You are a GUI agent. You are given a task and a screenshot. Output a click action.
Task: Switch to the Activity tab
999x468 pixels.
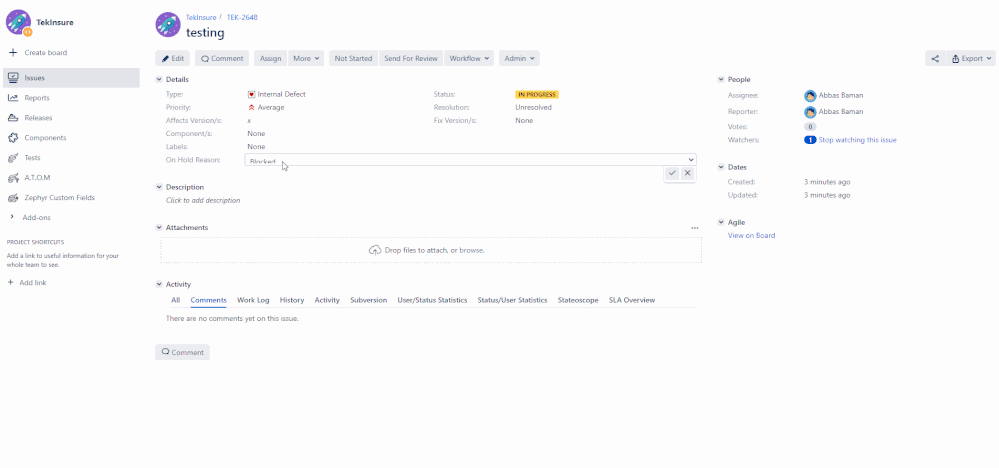tap(327, 300)
